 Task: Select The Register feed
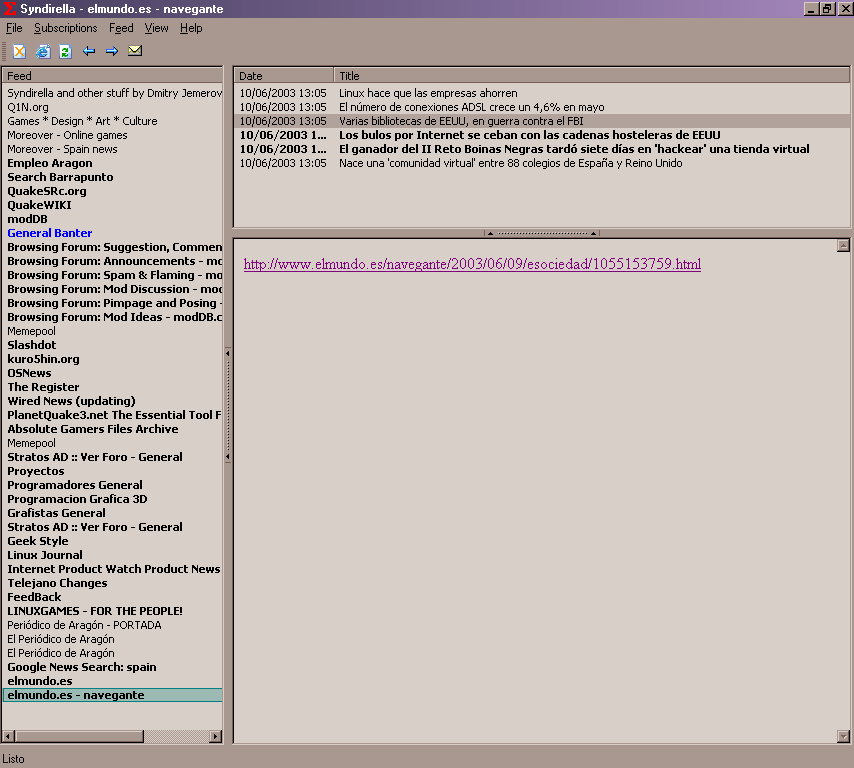113,387
